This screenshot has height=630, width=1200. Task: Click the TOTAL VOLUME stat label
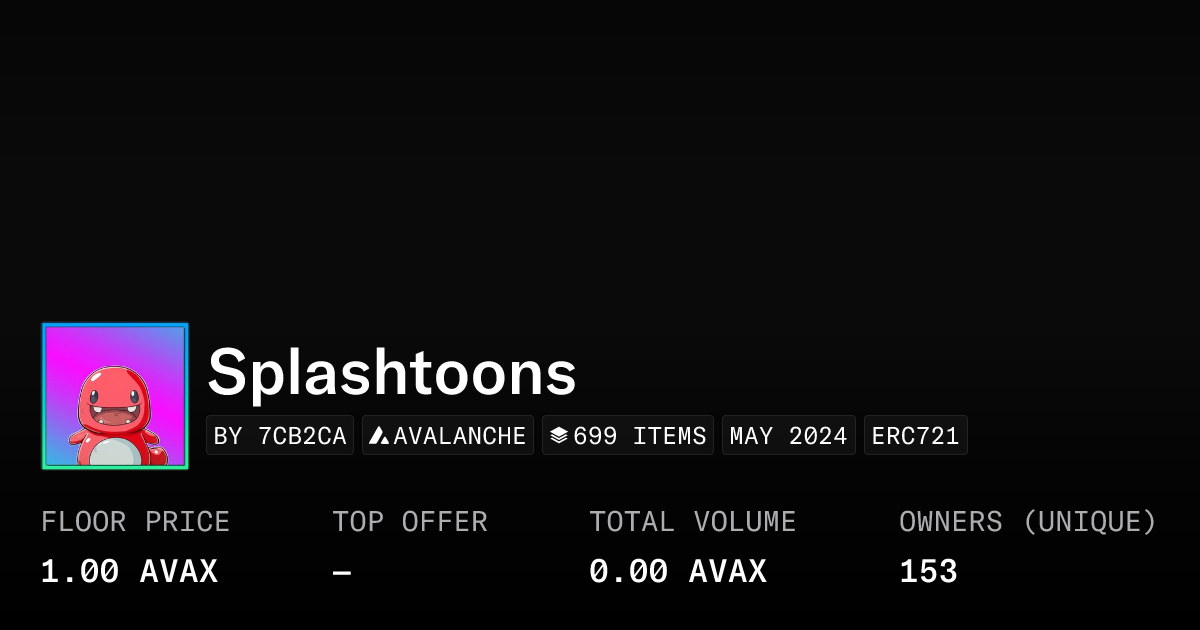[x=692, y=522]
